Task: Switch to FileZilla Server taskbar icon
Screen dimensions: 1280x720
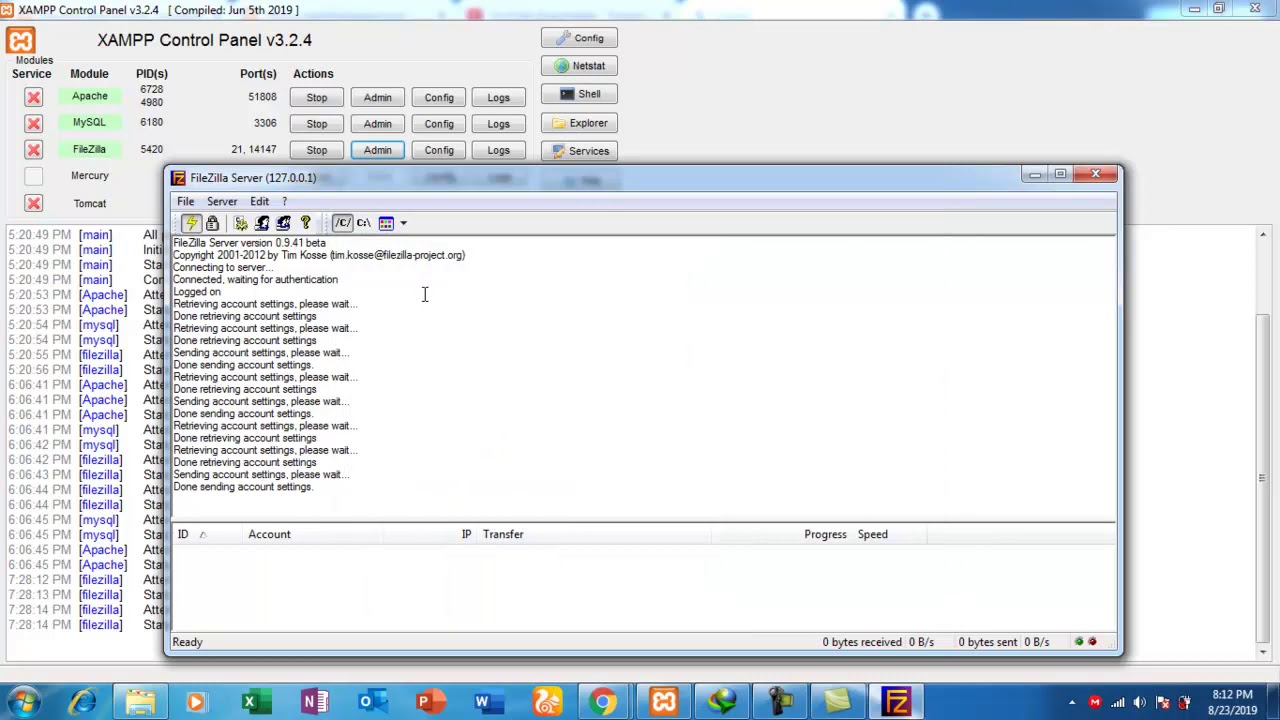Action: 897,702
